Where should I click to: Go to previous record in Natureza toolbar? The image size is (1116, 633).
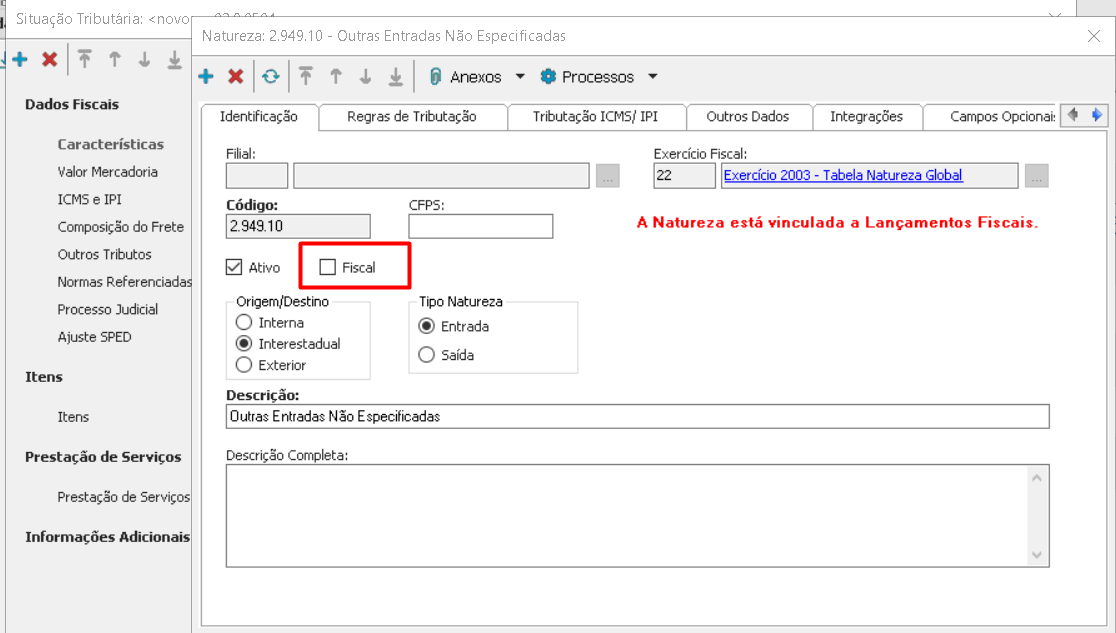coord(336,76)
